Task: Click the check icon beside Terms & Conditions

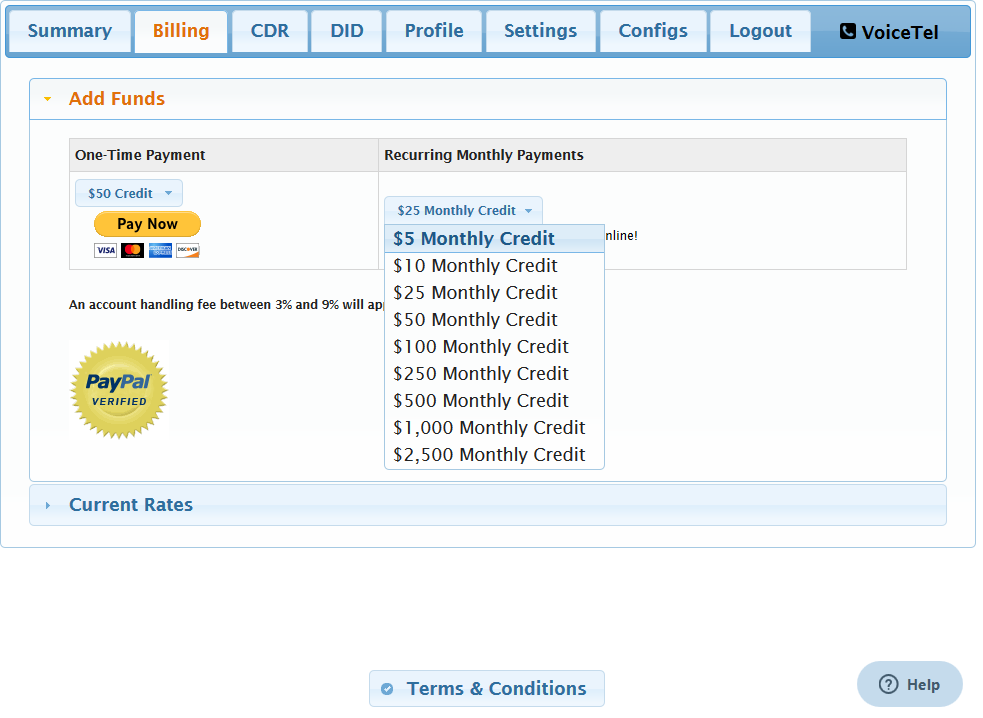Action: point(387,689)
